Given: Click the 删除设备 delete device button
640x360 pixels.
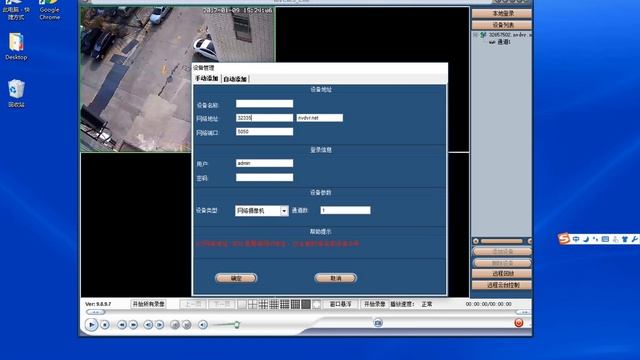Looking at the screenshot, I should pos(502,263).
